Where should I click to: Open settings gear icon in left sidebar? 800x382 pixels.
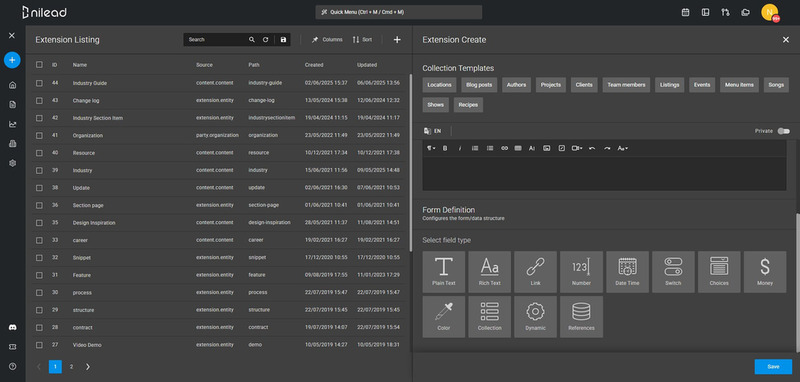click(x=13, y=163)
